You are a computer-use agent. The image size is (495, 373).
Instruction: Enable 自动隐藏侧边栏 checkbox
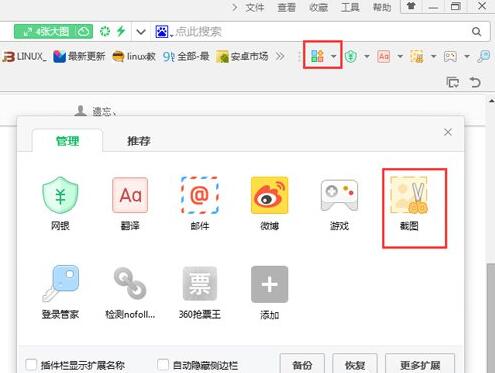pos(163,364)
